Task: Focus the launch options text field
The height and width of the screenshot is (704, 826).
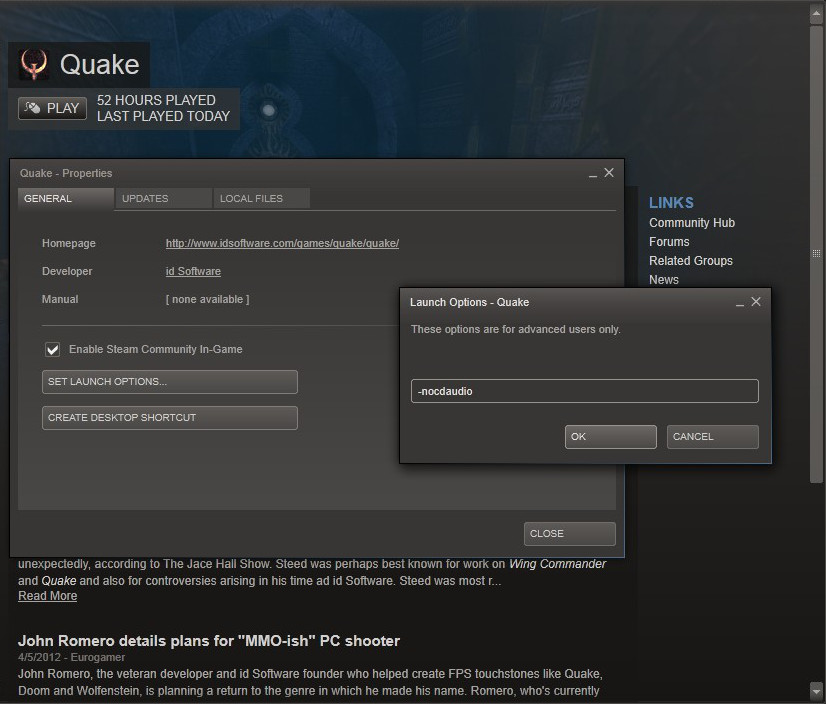Action: click(584, 391)
